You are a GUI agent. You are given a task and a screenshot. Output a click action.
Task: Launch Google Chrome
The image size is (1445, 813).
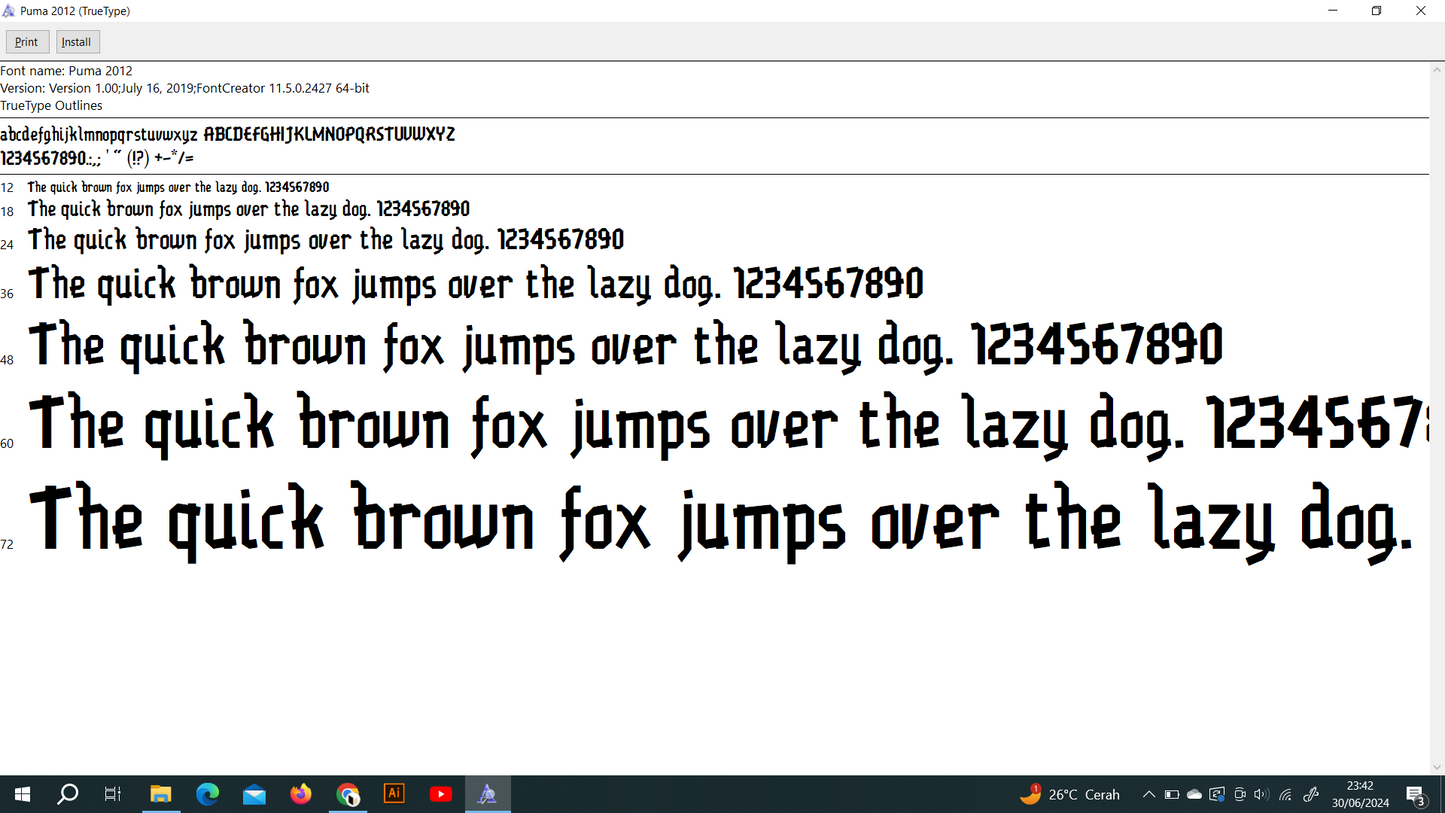348,793
